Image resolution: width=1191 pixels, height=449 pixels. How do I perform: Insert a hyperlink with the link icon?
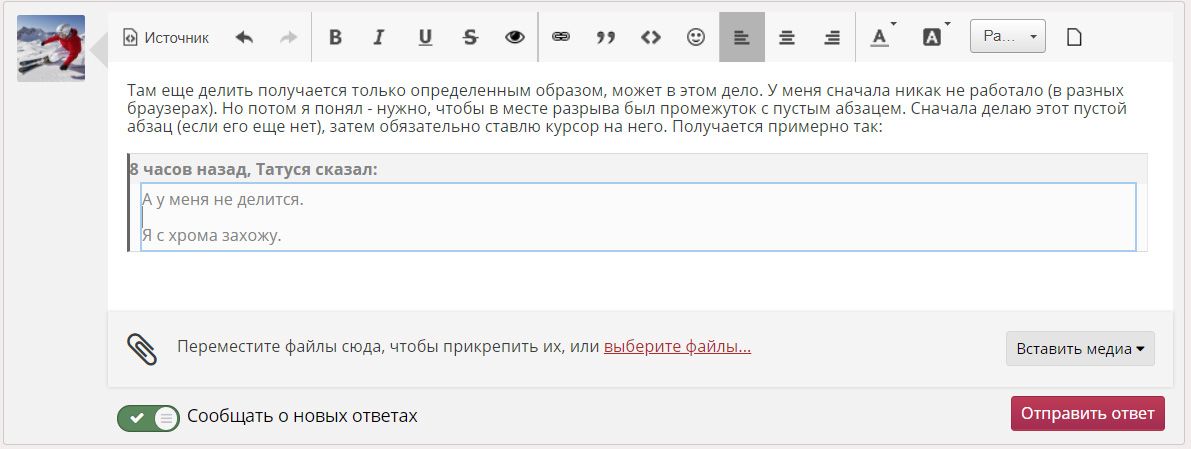coord(561,38)
